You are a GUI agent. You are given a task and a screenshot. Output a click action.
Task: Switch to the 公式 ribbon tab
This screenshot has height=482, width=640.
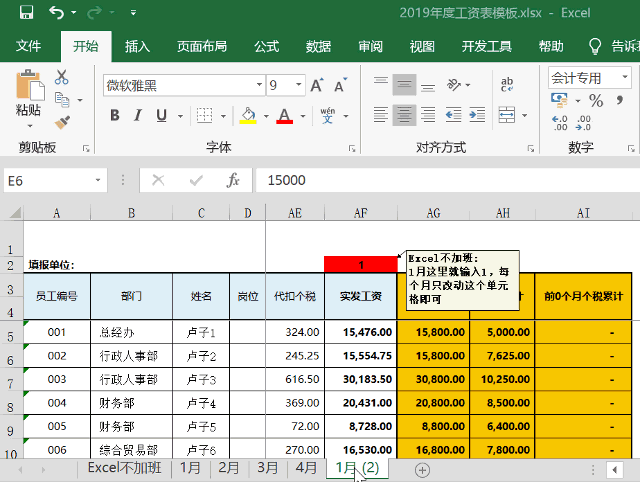tap(267, 46)
